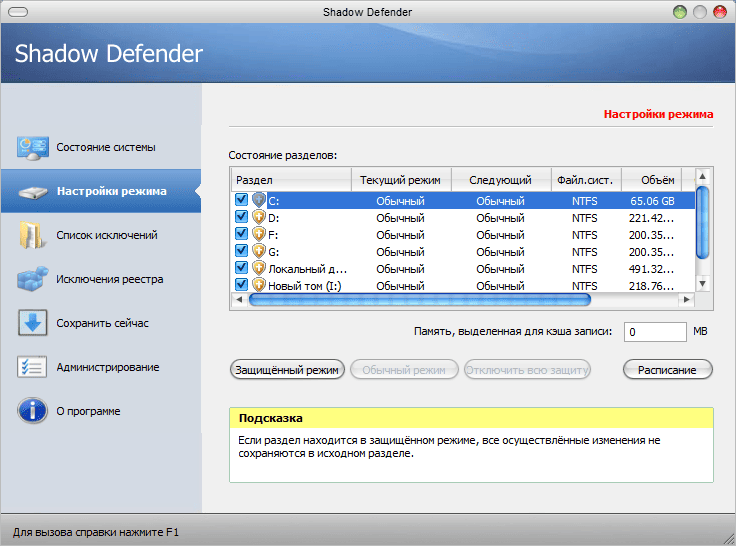736x546 pixels.
Task: Open Состояние системы section
Action: click(101, 147)
